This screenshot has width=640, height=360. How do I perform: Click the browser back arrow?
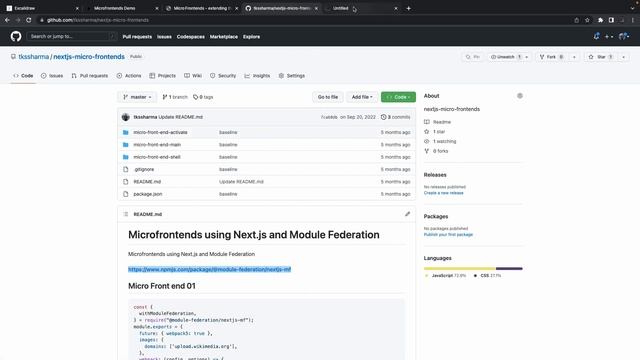tap(7, 20)
